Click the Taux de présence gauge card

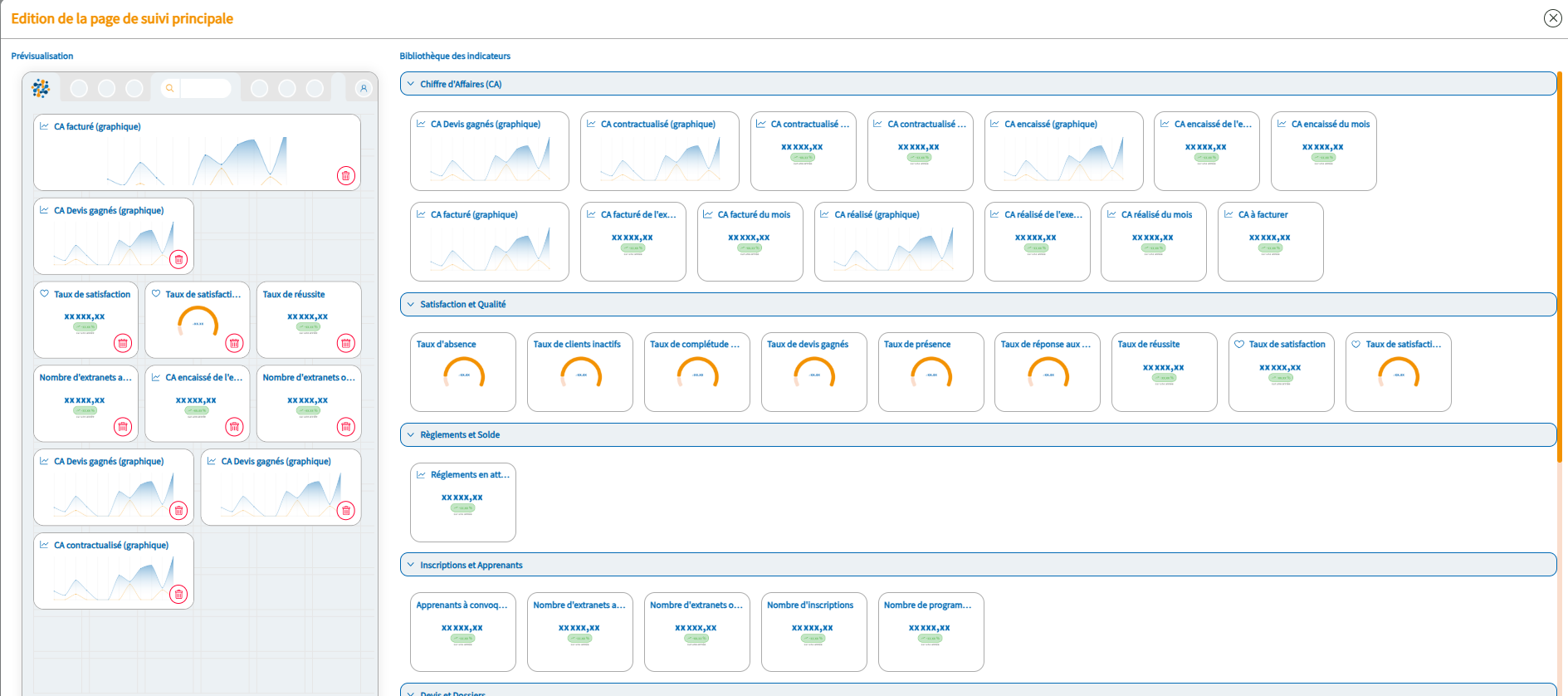pos(930,372)
